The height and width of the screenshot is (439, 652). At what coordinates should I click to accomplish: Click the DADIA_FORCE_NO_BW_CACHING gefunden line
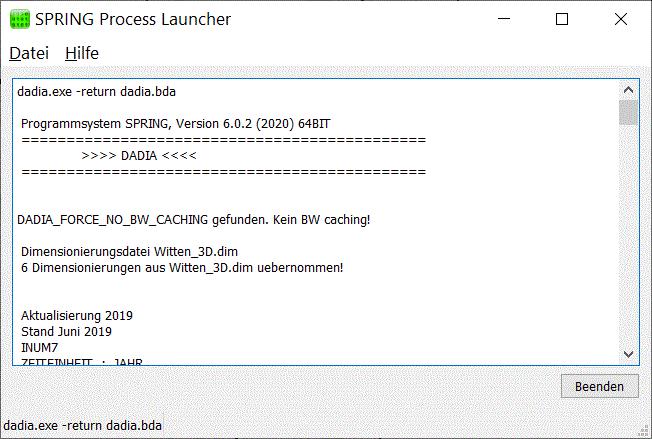[x=193, y=220]
